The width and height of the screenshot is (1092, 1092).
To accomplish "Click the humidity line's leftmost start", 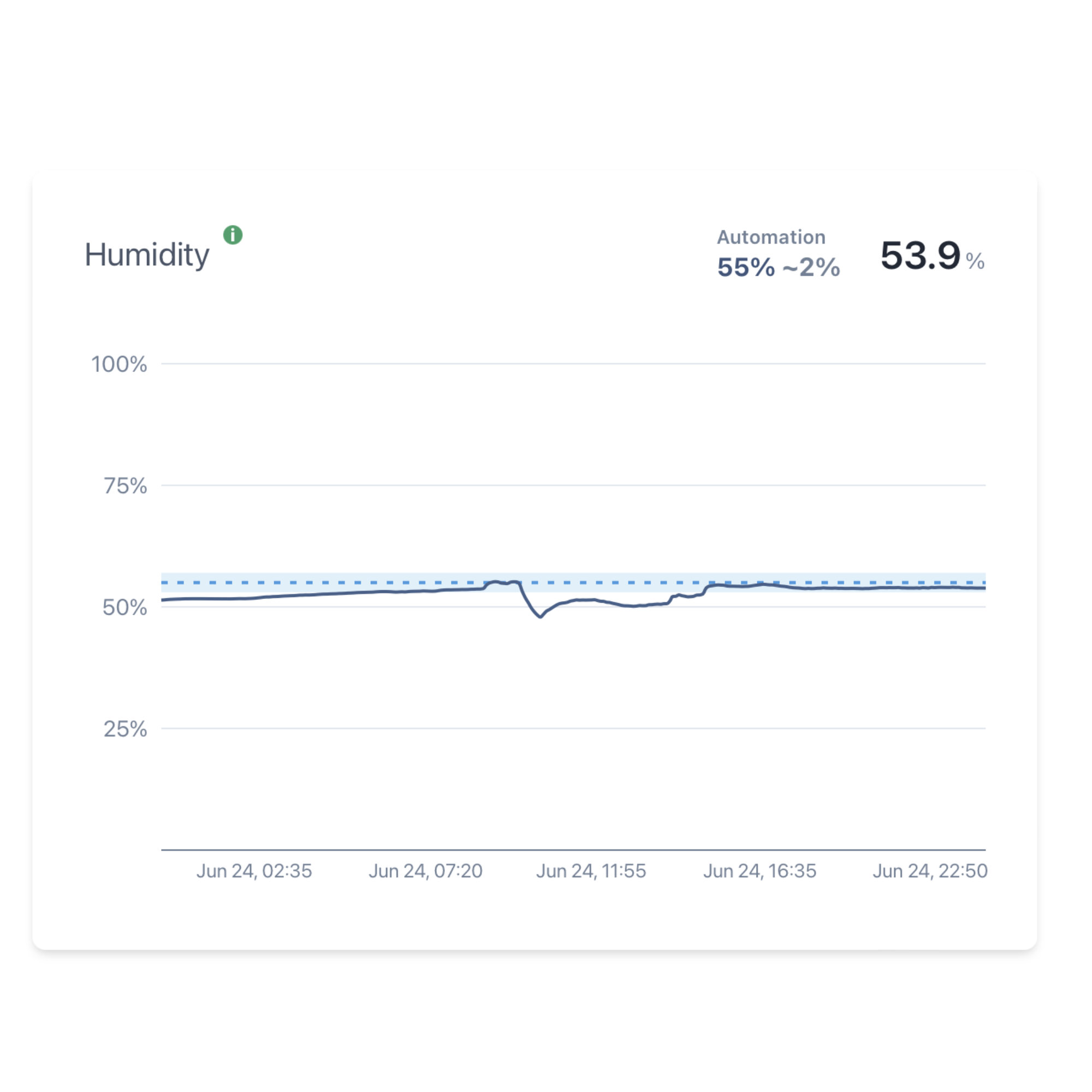I will (x=163, y=600).
